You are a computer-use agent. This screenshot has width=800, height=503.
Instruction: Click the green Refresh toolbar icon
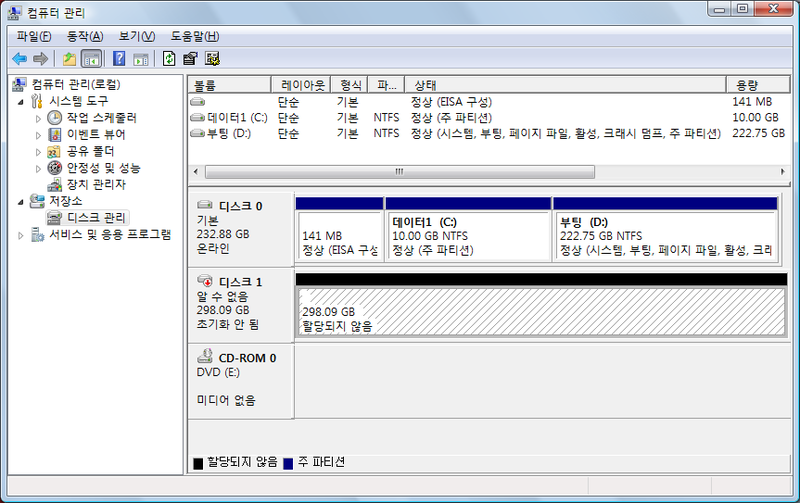point(169,59)
